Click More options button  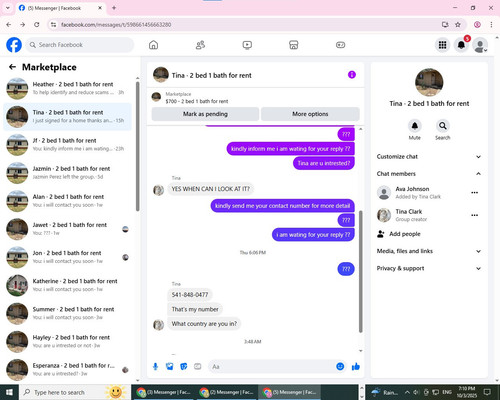click(310, 114)
